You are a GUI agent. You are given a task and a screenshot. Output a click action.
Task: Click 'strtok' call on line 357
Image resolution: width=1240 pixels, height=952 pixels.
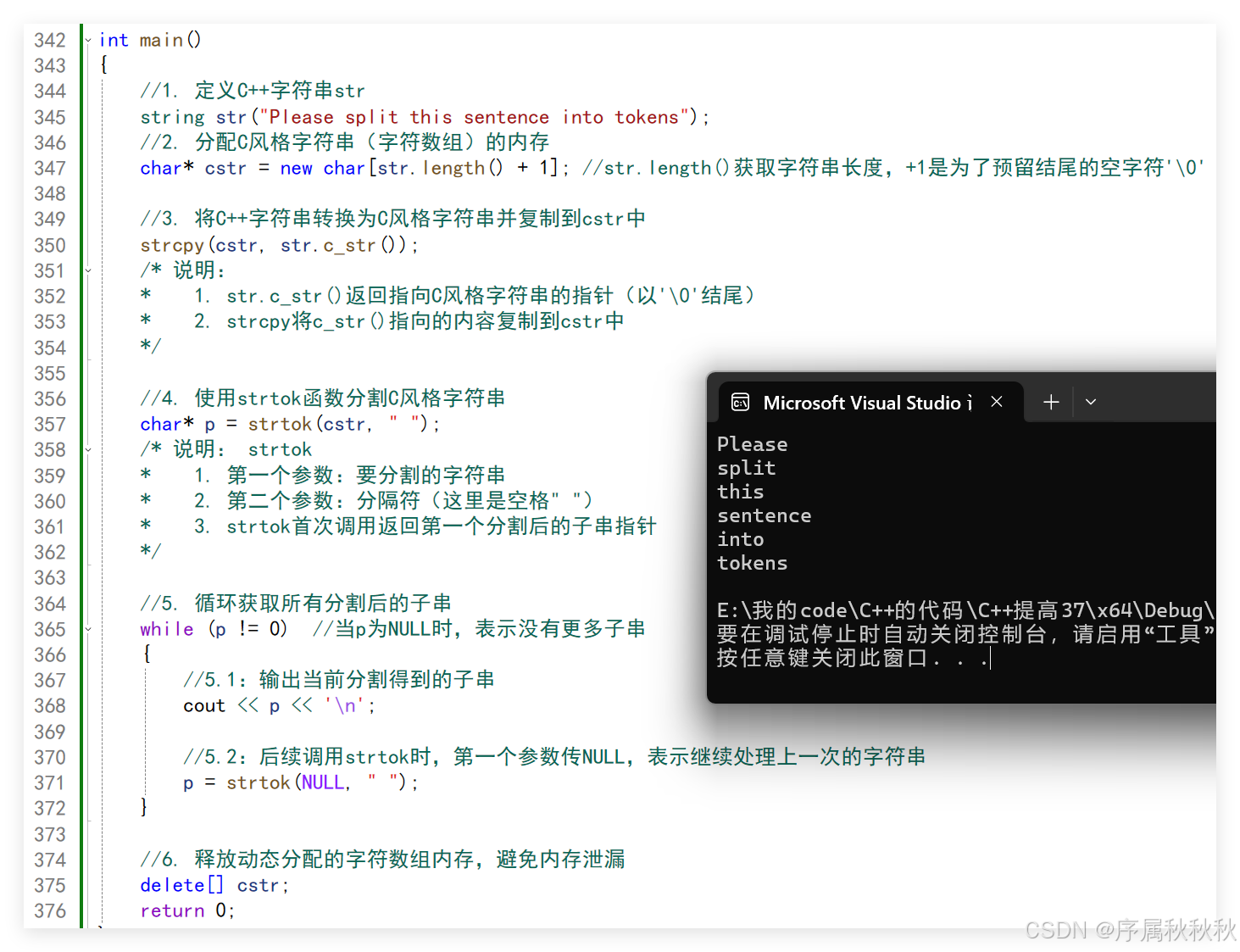(x=280, y=424)
